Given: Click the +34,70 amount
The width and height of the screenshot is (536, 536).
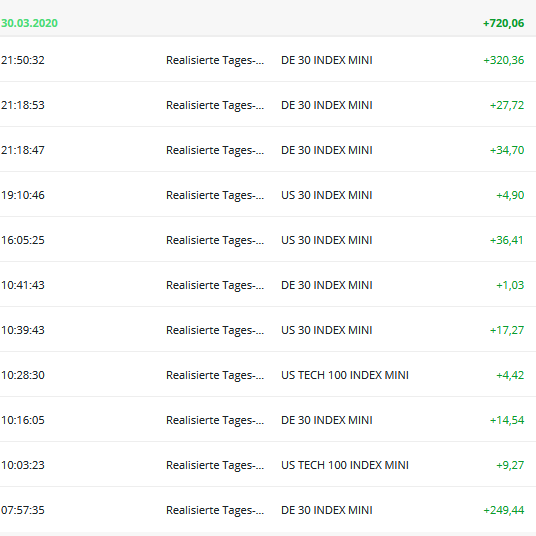Looking at the screenshot, I should [507, 150].
